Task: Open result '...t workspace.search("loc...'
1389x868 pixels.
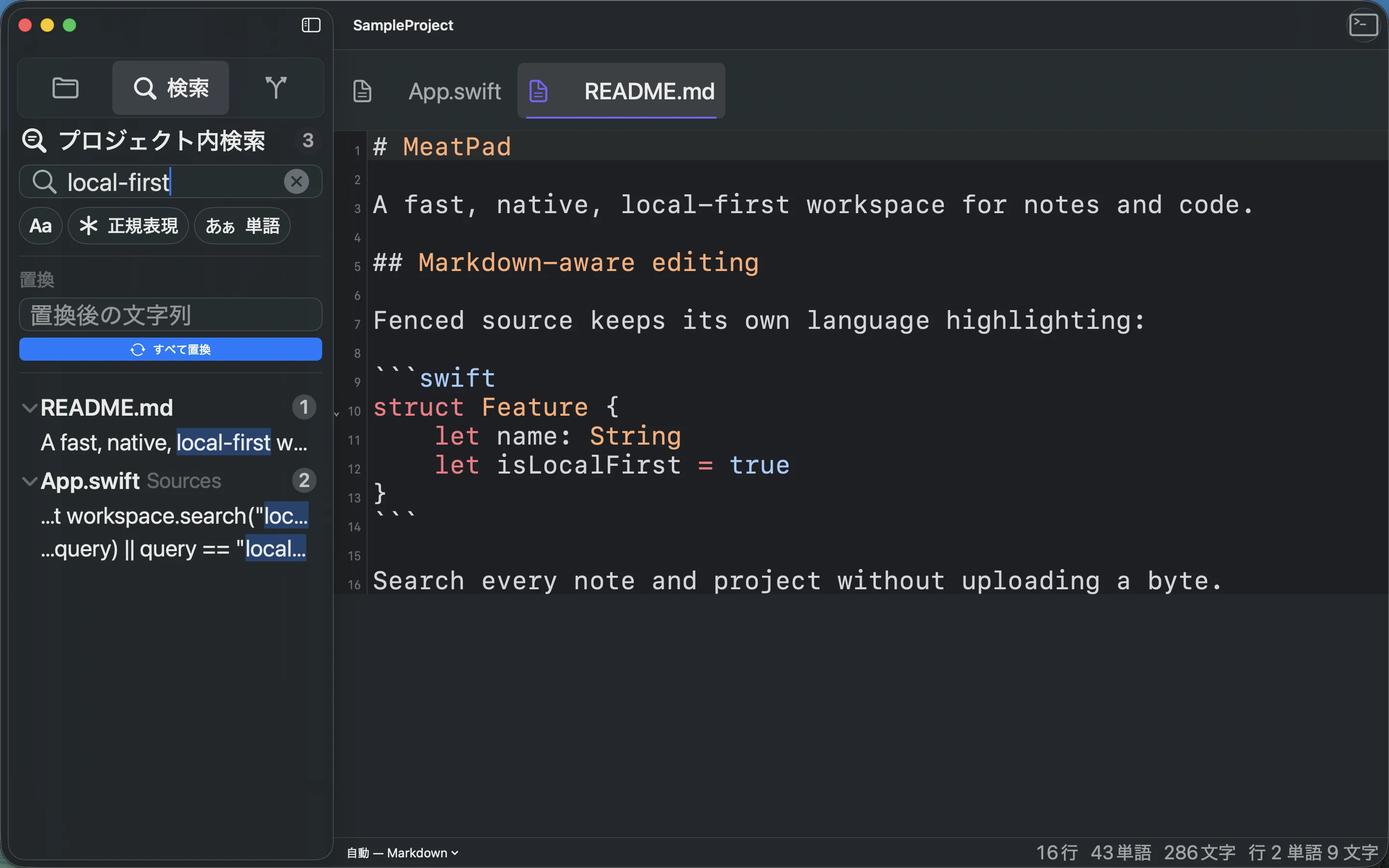Action: click(x=174, y=515)
